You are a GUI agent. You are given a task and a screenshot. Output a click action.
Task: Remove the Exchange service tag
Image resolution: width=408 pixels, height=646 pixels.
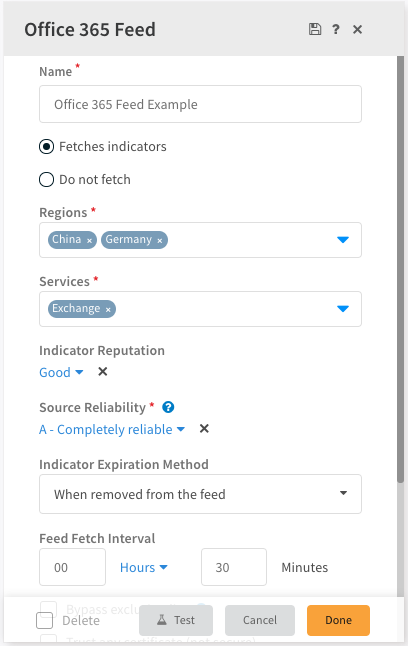[108, 309]
